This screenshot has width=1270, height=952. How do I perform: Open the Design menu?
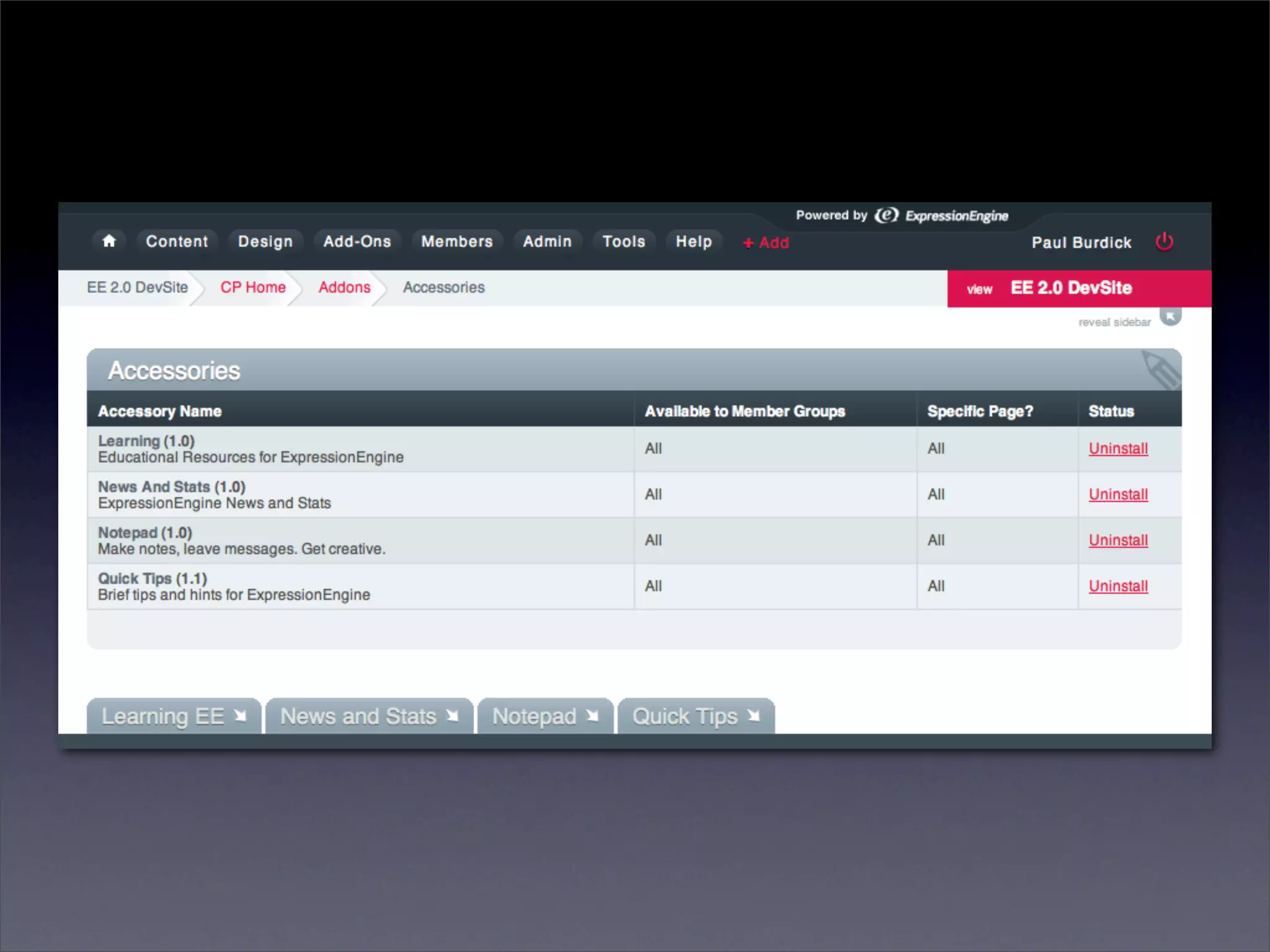point(265,242)
